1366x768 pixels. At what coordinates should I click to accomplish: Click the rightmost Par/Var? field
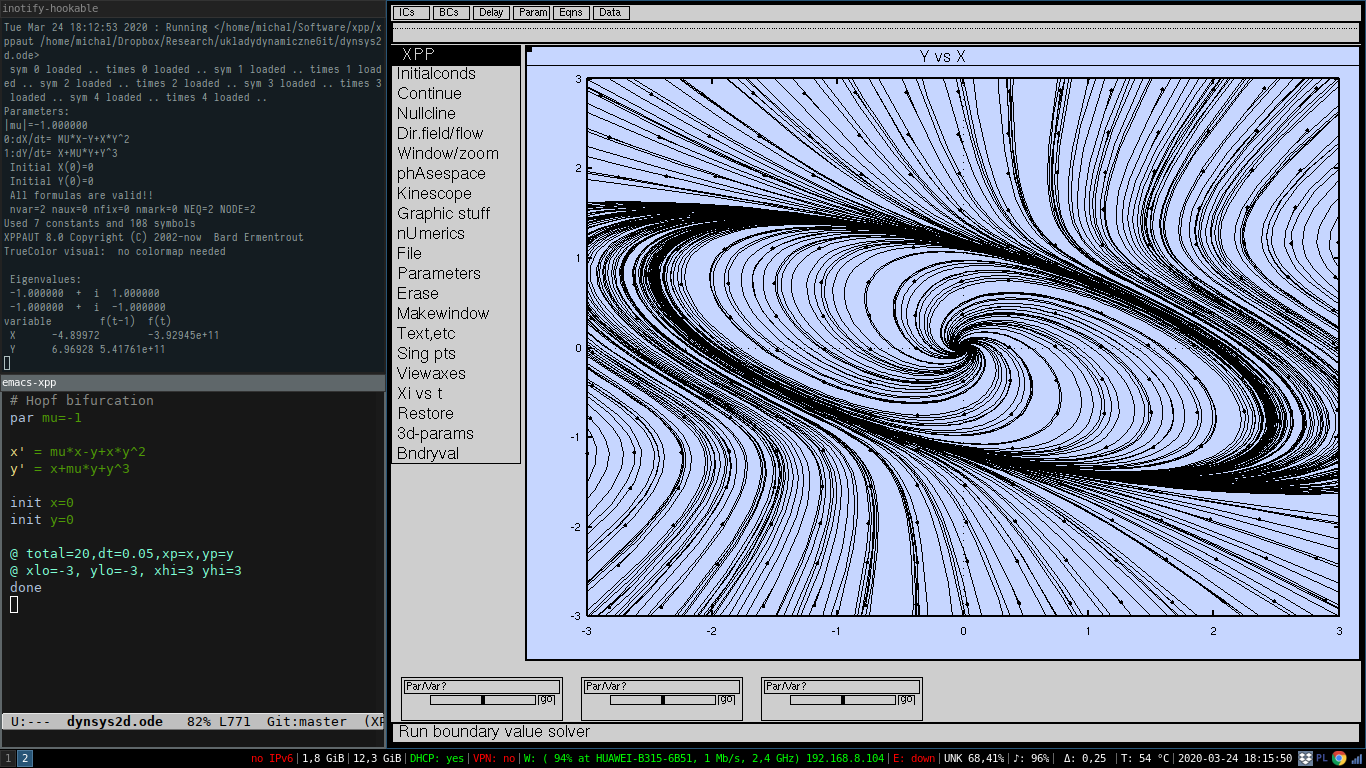(x=842, y=687)
